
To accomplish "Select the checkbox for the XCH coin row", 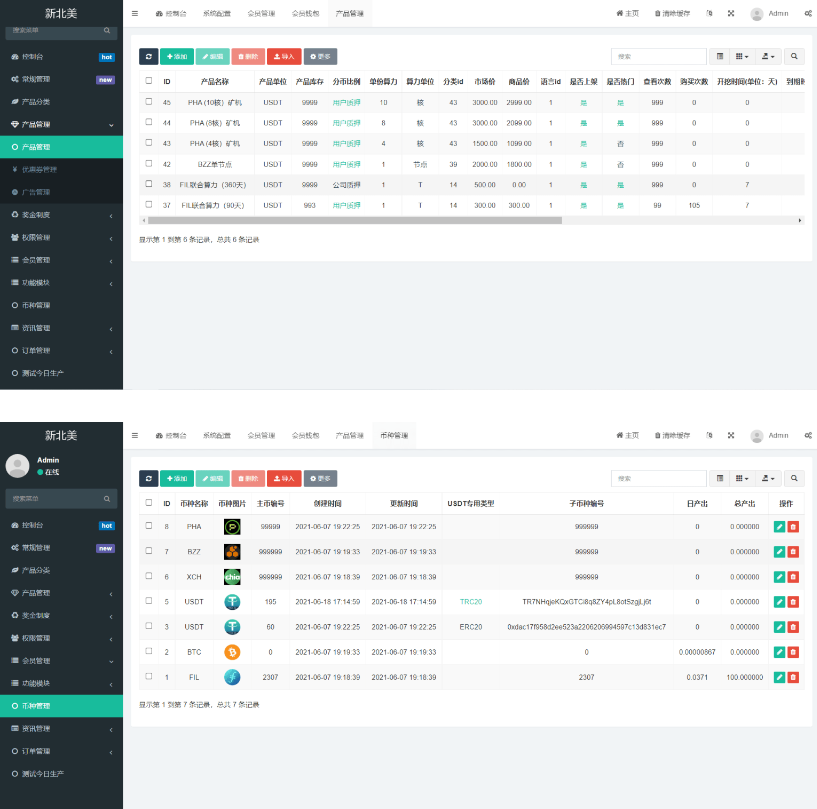I will 149,576.
